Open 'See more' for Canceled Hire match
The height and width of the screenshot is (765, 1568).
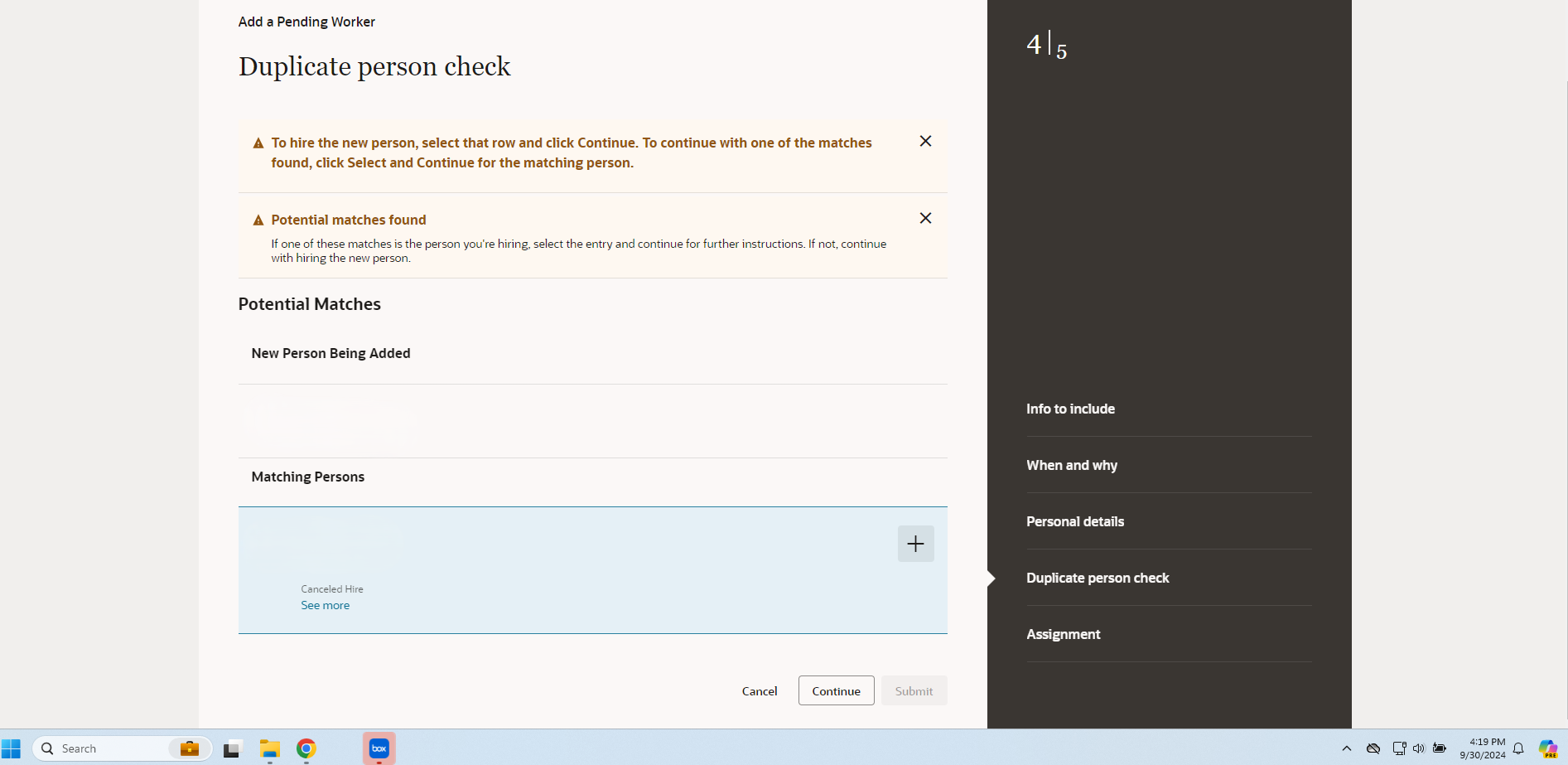click(325, 606)
